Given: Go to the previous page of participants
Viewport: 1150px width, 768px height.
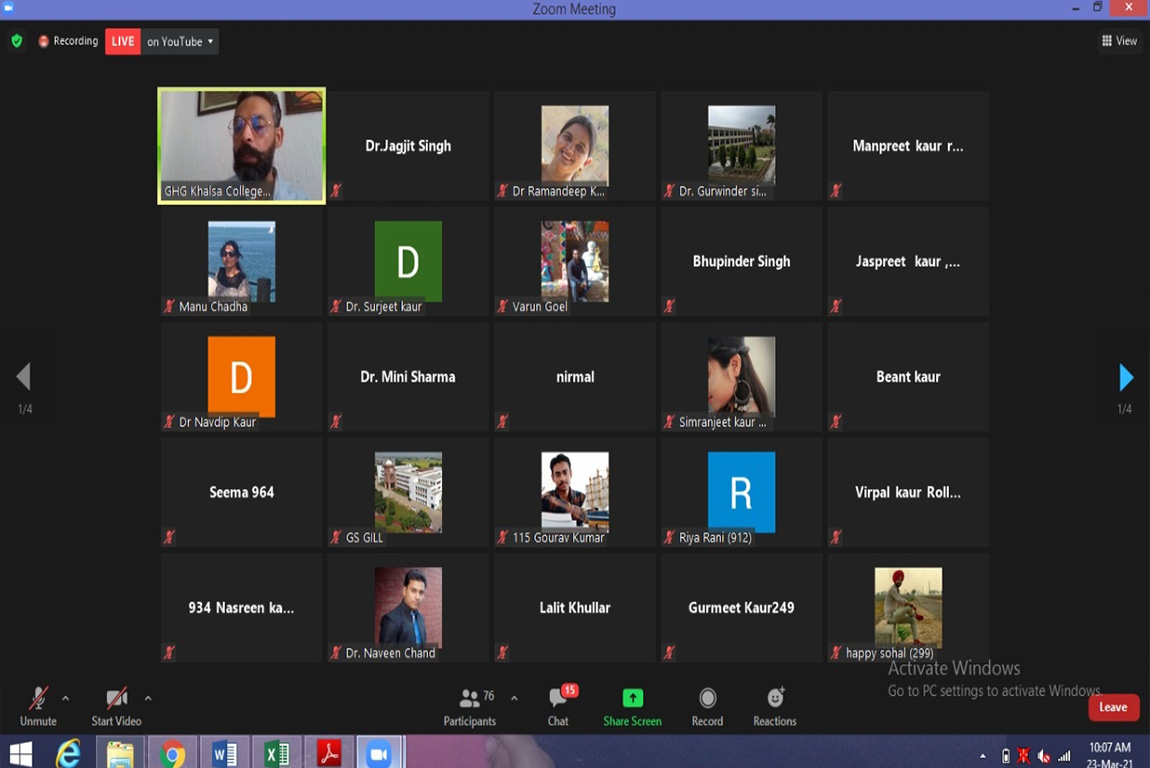Looking at the screenshot, I should pos(24,377).
